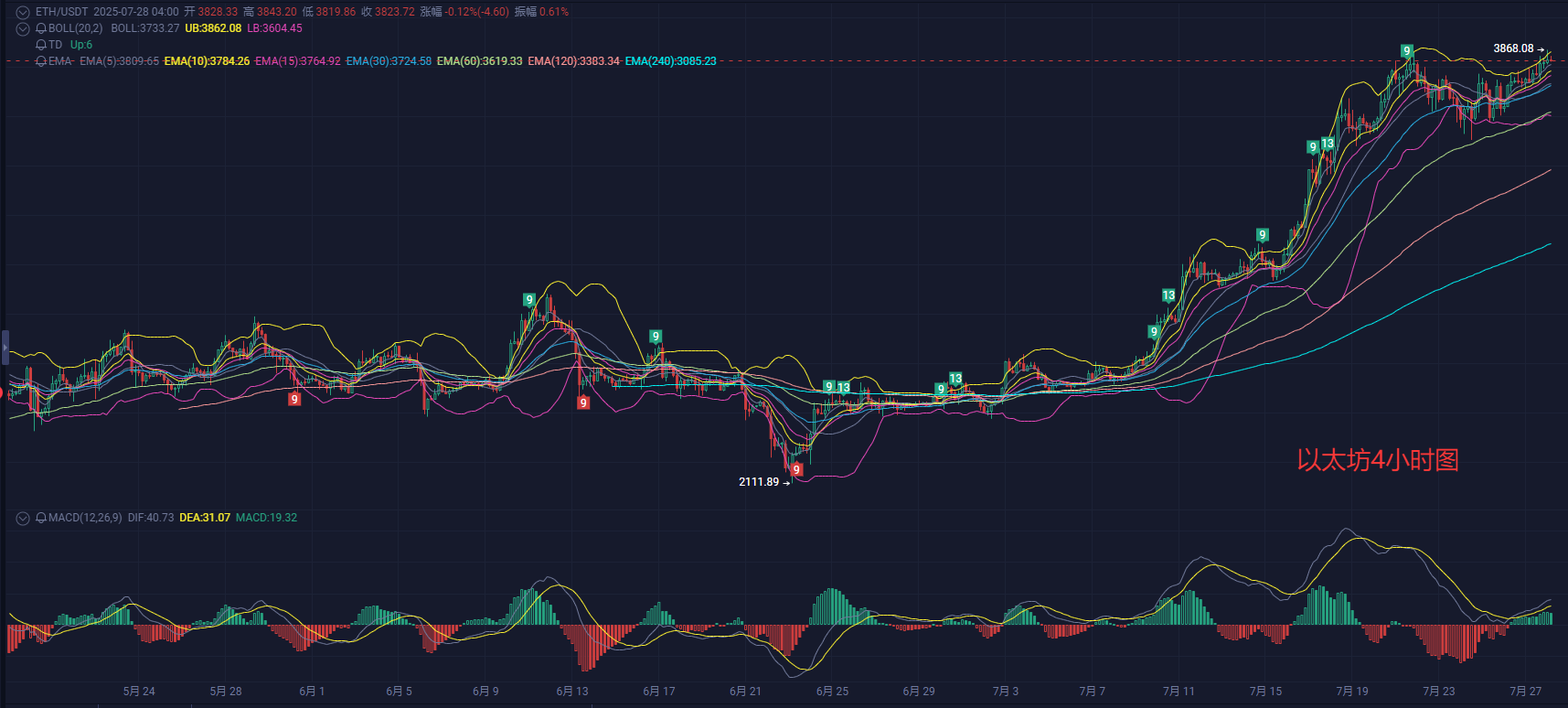Click the bell icon beside TD
Image resolution: width=1568 pixels, height=708 pixels.
[x=41, y=45]
